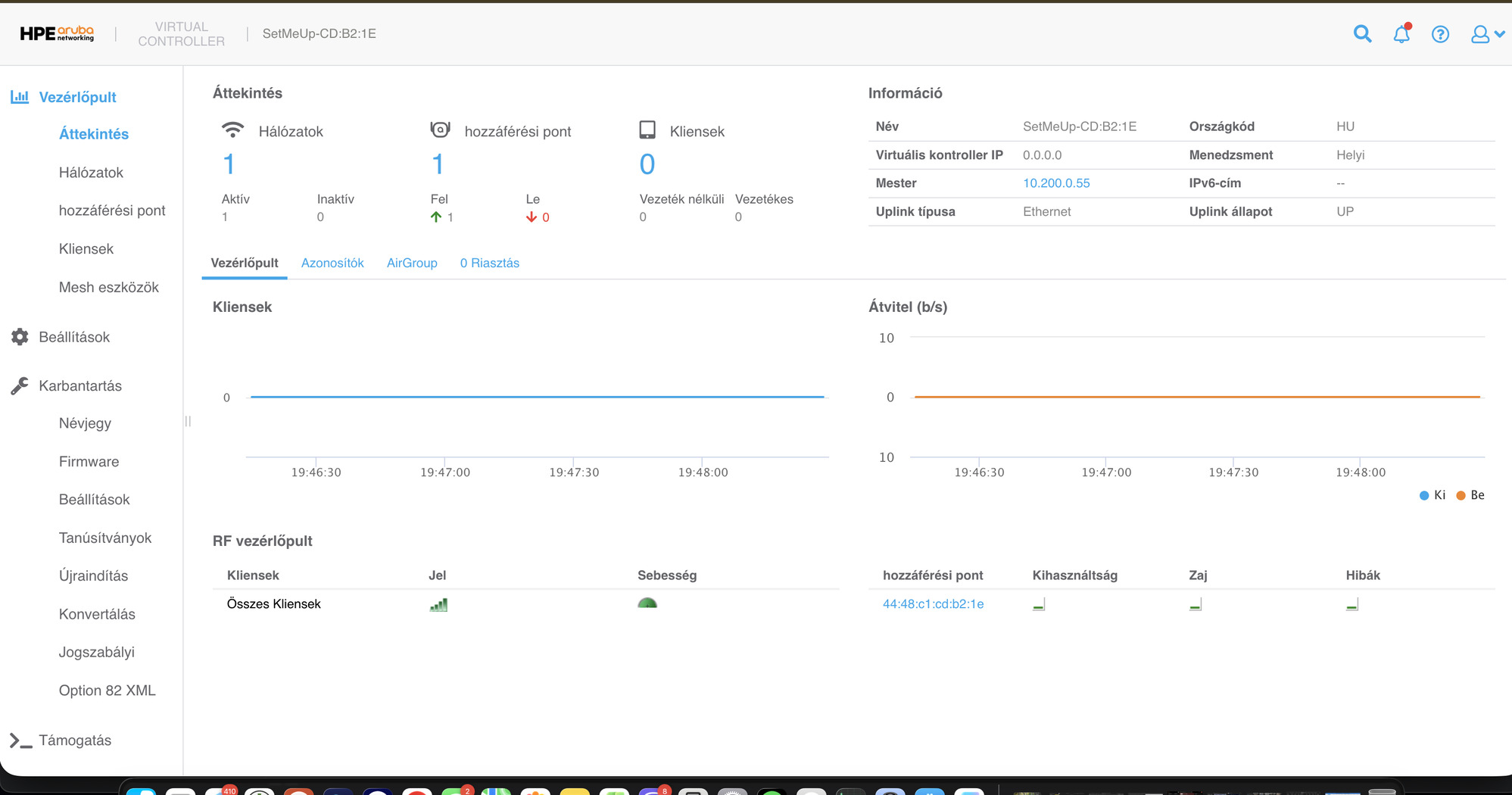Viewport: 1512px width, 795px height.
Task: Open Option 82 XML in sidebar
Action: pos(108,691)
